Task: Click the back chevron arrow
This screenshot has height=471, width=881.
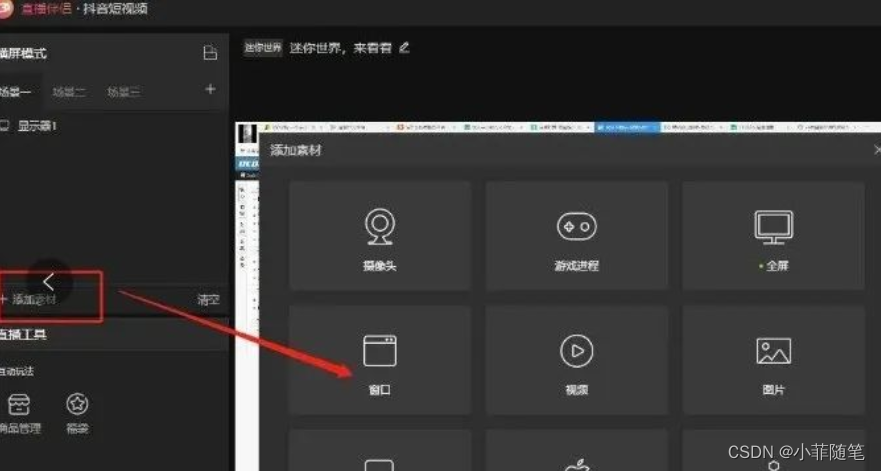Action: click(x=49, y=282)
